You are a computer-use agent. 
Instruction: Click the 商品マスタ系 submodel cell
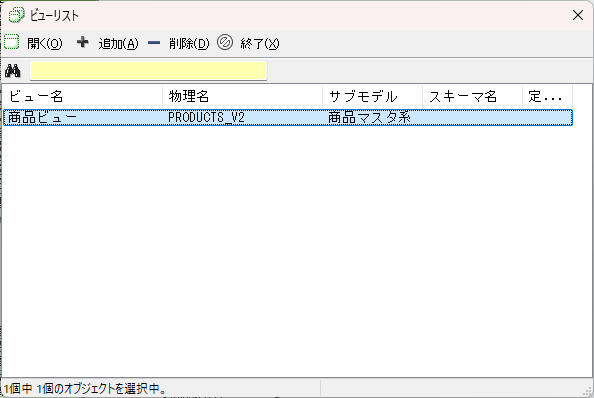(369, 117)
